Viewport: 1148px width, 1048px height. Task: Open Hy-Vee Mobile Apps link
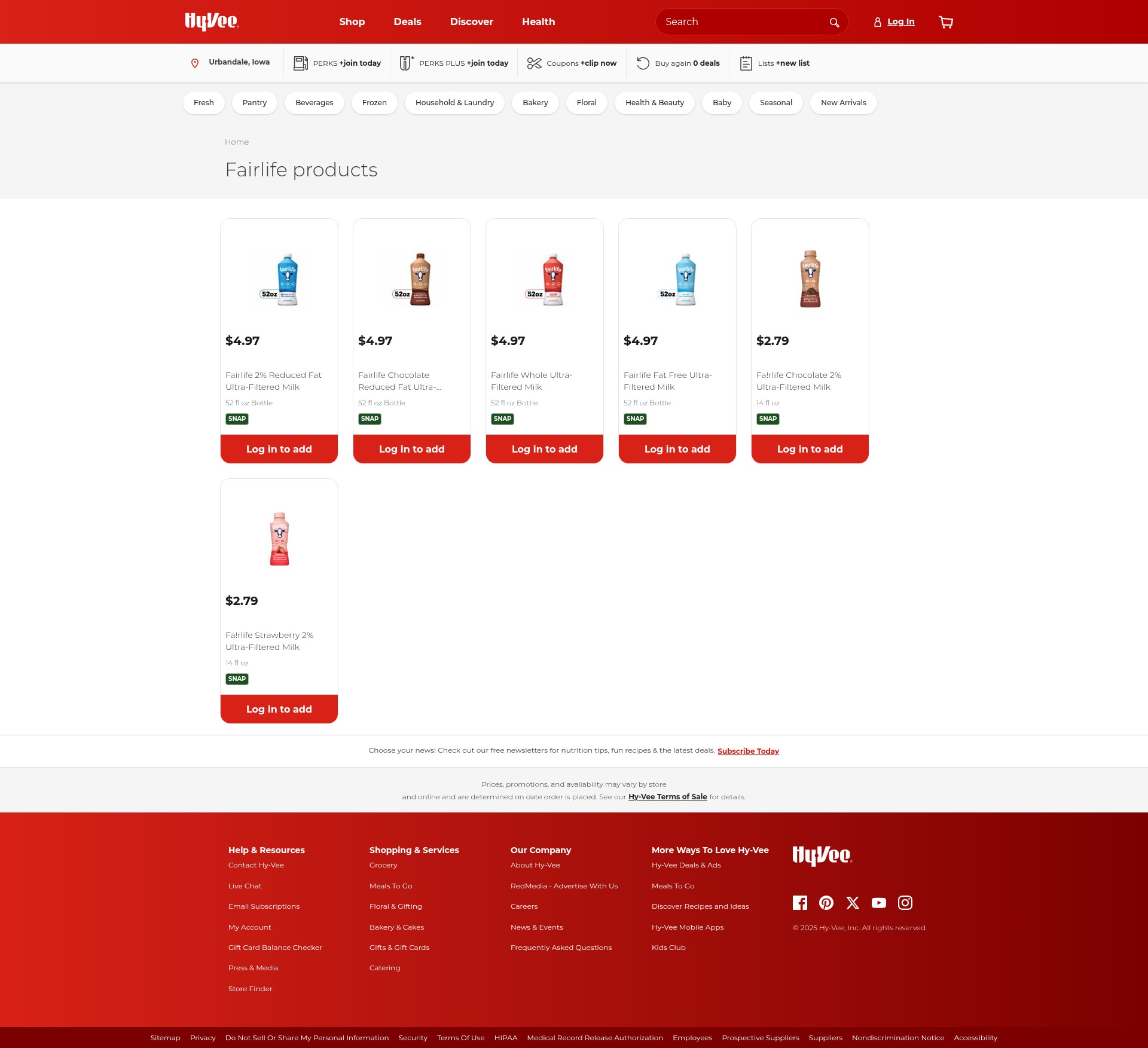[688, 927]
